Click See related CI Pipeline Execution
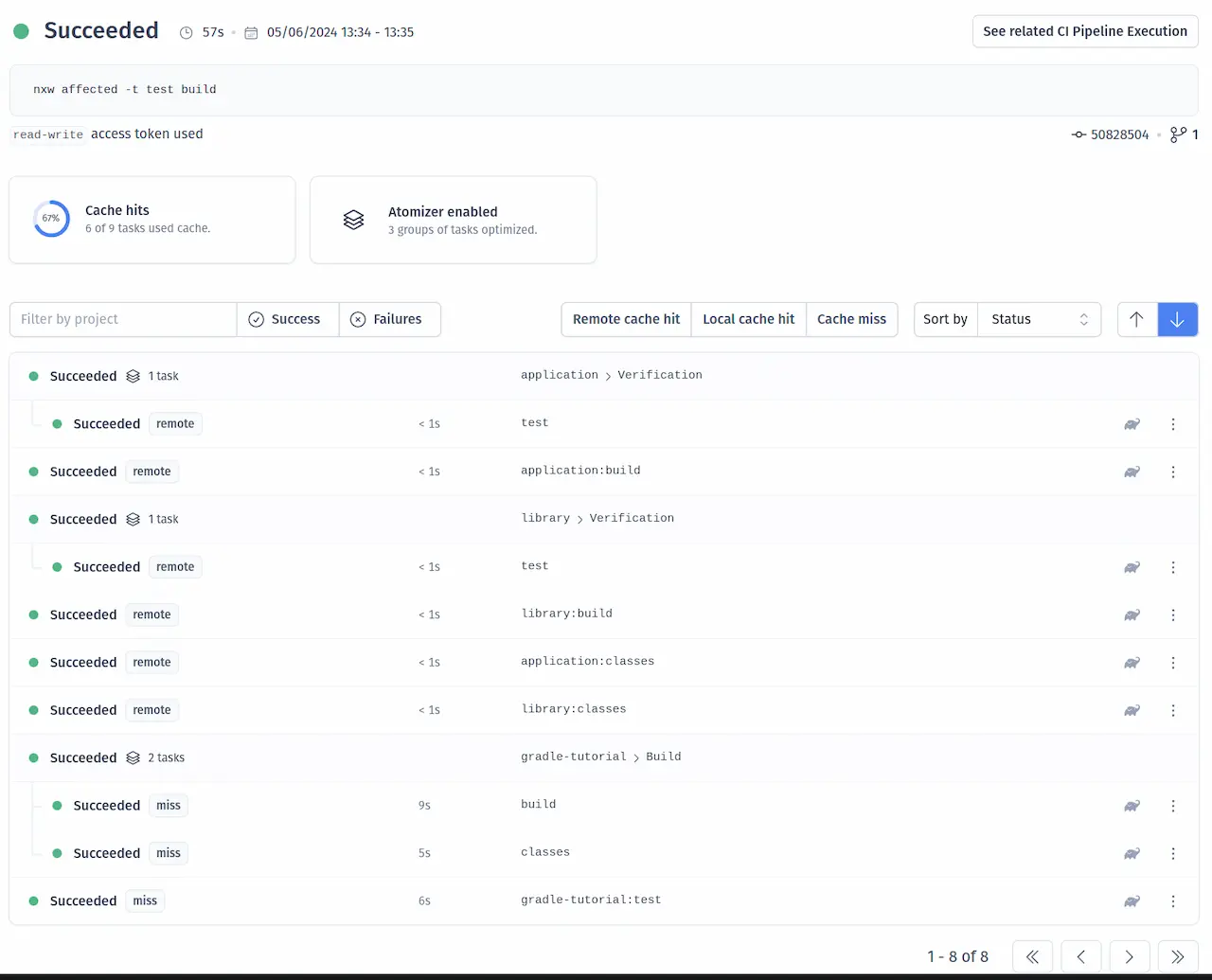The height and width of the screenshot is (980, 1212). tap(1085, 31)
